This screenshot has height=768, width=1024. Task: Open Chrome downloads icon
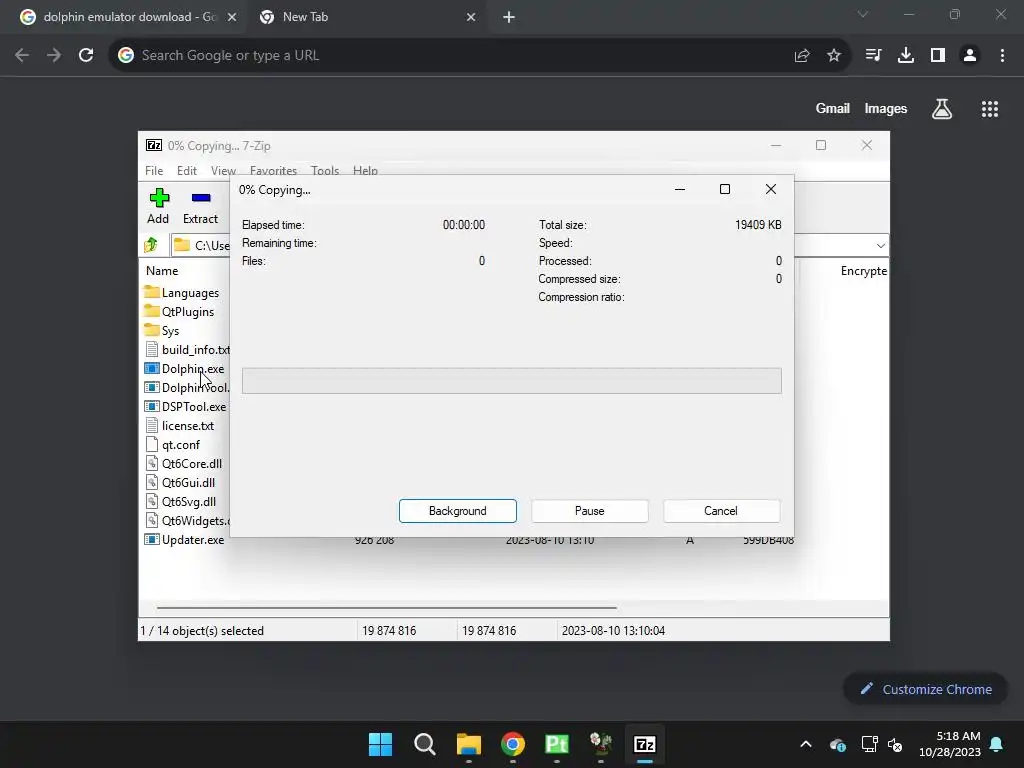905,56
